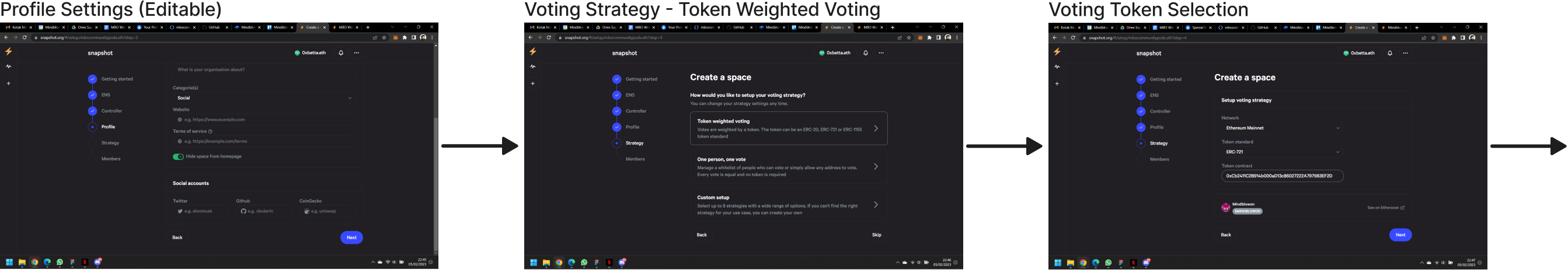Image resolution: width=1568 pixels, height=270 pixels.
Task: Open the Token standard dropdown showing ERC-721
Action: pos(1282,152)
